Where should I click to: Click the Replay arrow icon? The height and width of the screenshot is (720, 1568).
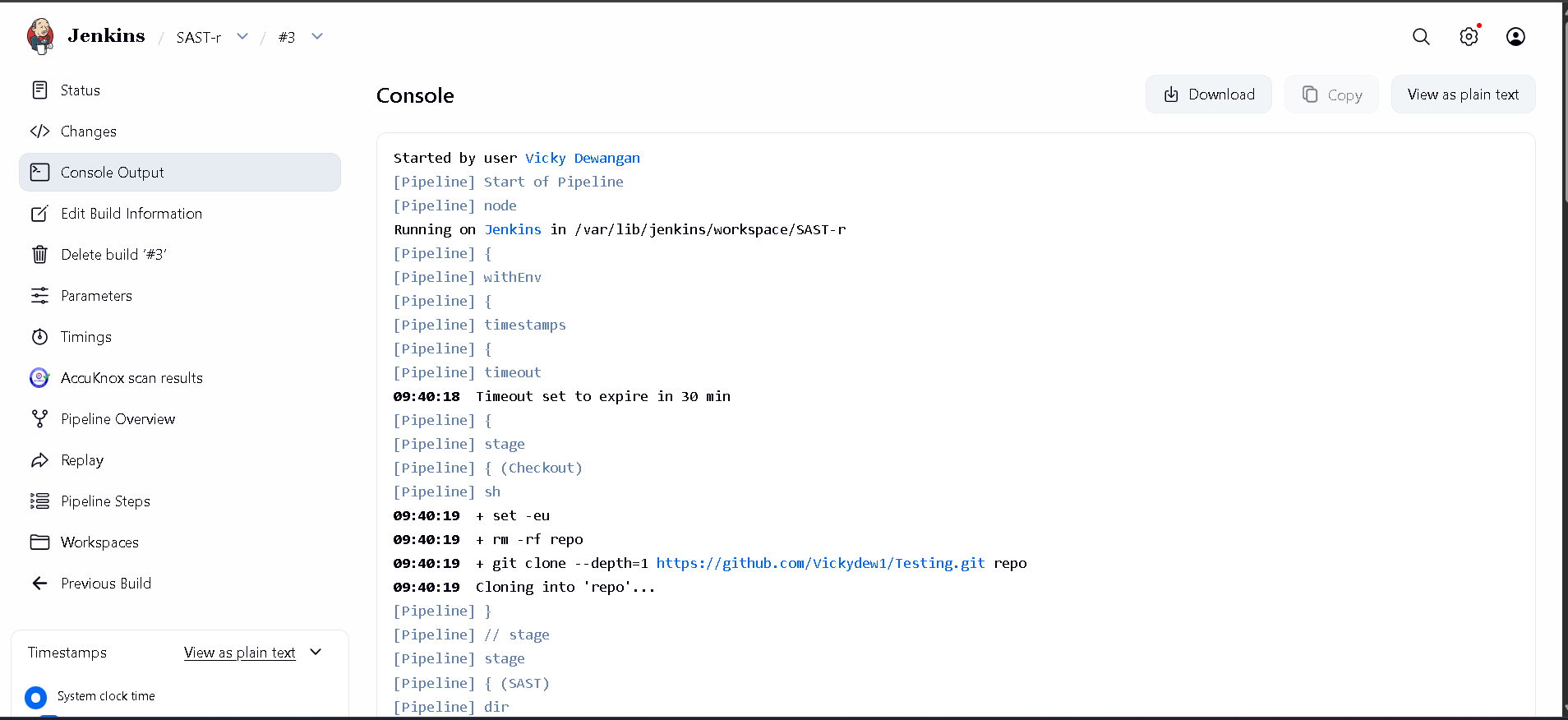[39, 459]
